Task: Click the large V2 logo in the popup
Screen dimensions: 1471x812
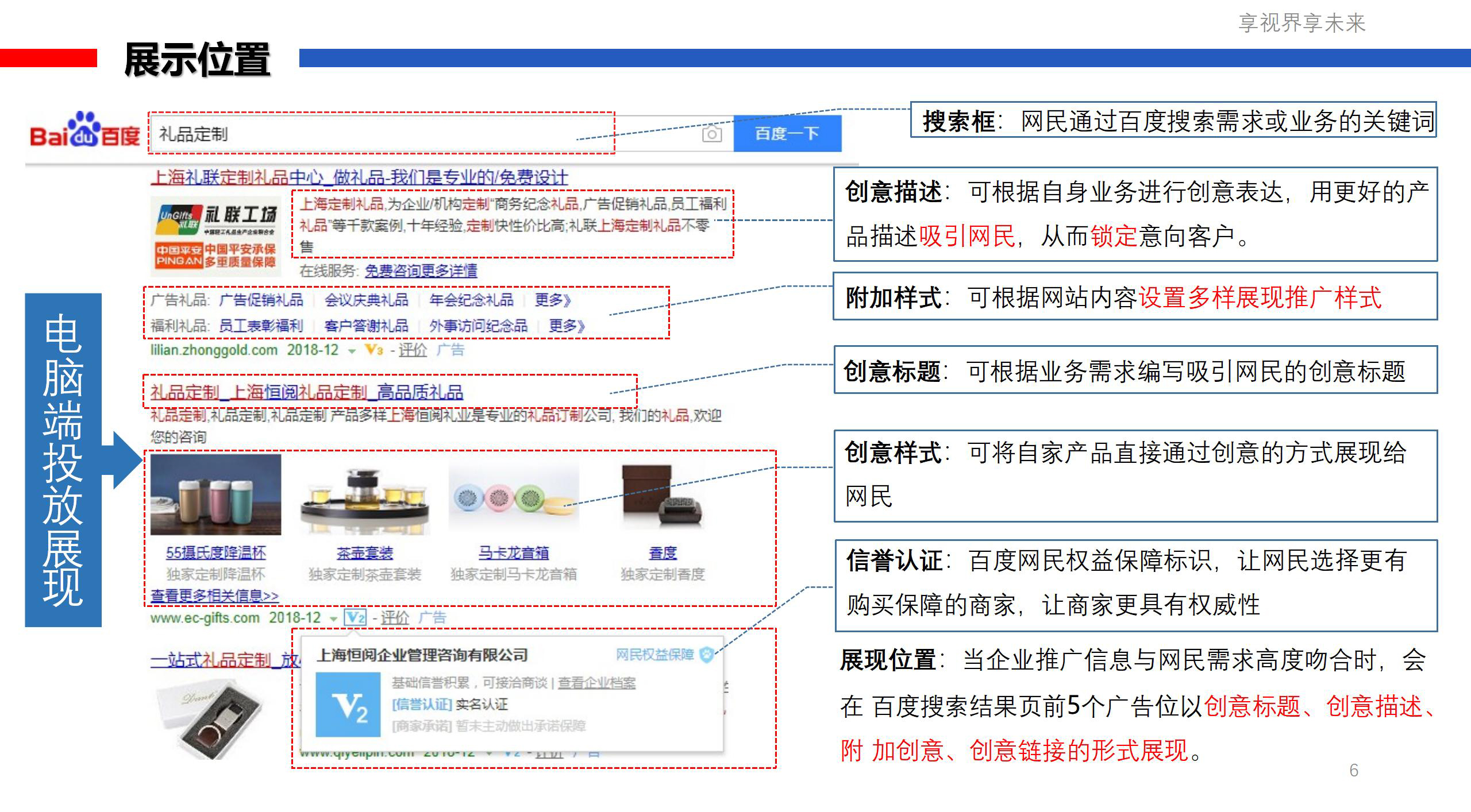Action: pyautogui.click(x=348, y=705)
